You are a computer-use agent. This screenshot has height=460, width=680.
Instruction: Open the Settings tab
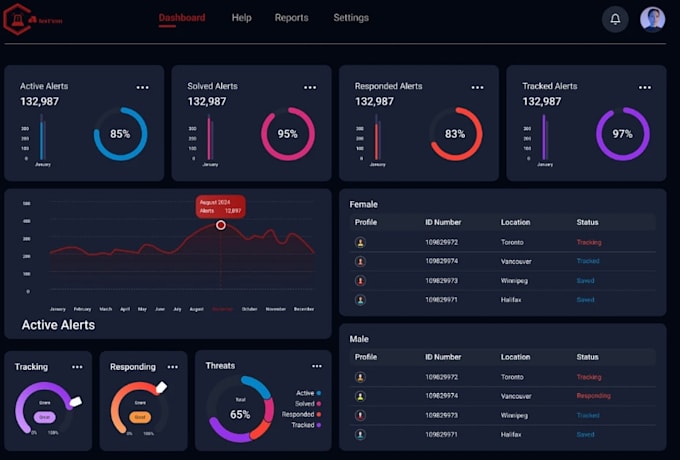[351, 18]
